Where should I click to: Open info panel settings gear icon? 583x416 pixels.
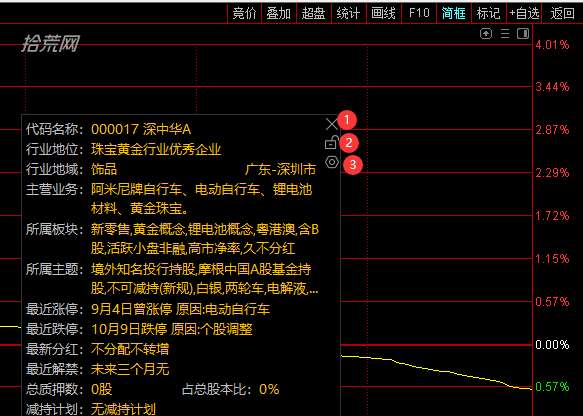click(332, 162)
